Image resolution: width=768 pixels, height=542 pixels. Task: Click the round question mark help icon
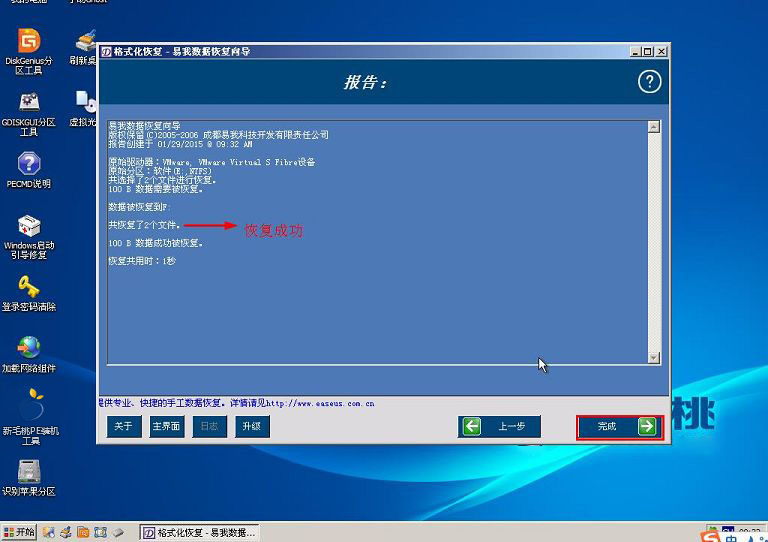(649, 81)
